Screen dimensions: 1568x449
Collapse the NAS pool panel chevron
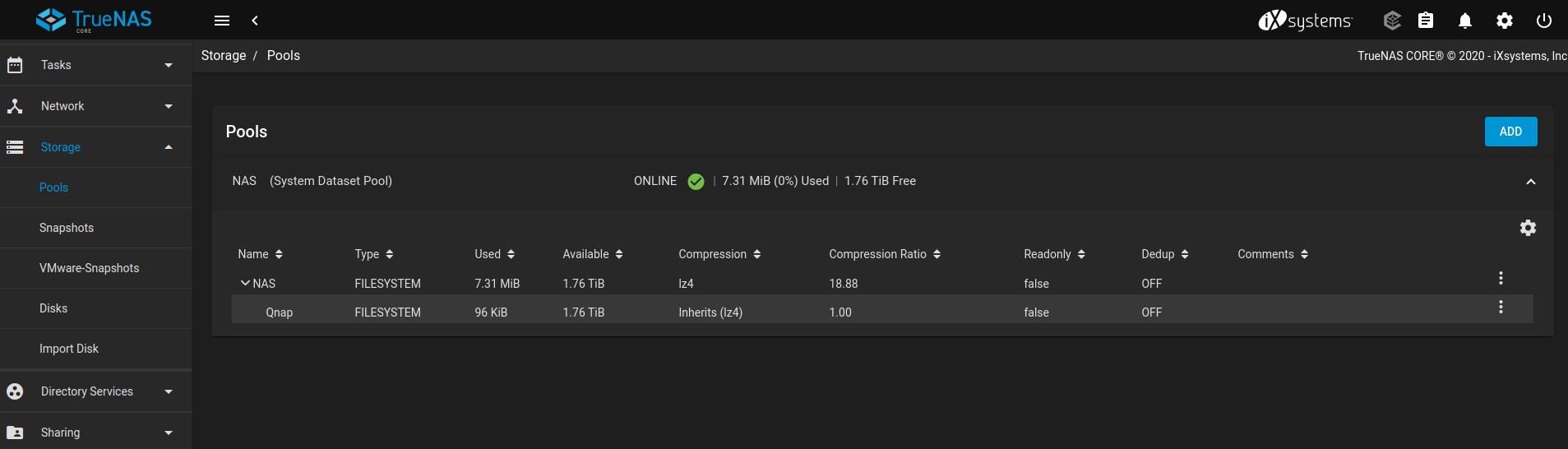click(1530, 182)
